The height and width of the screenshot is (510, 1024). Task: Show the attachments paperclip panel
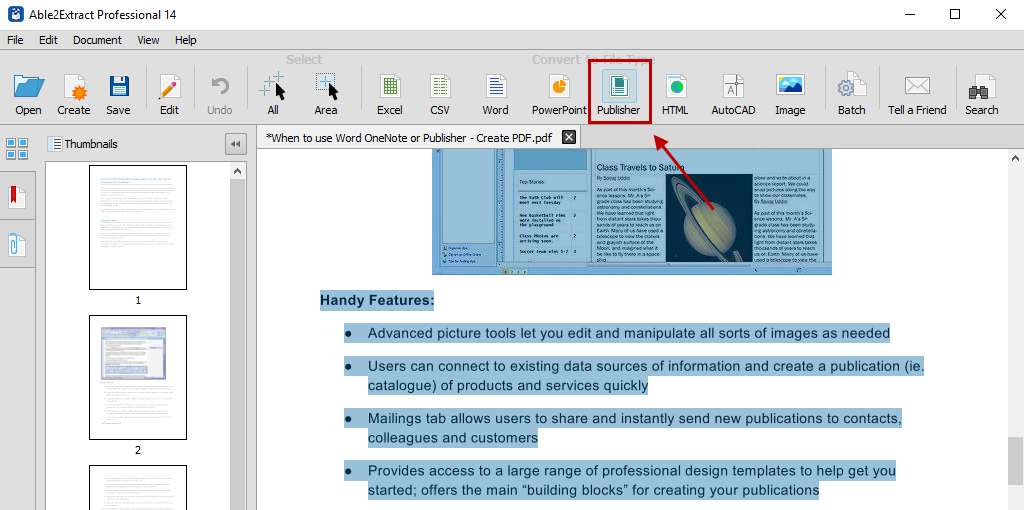17,244
